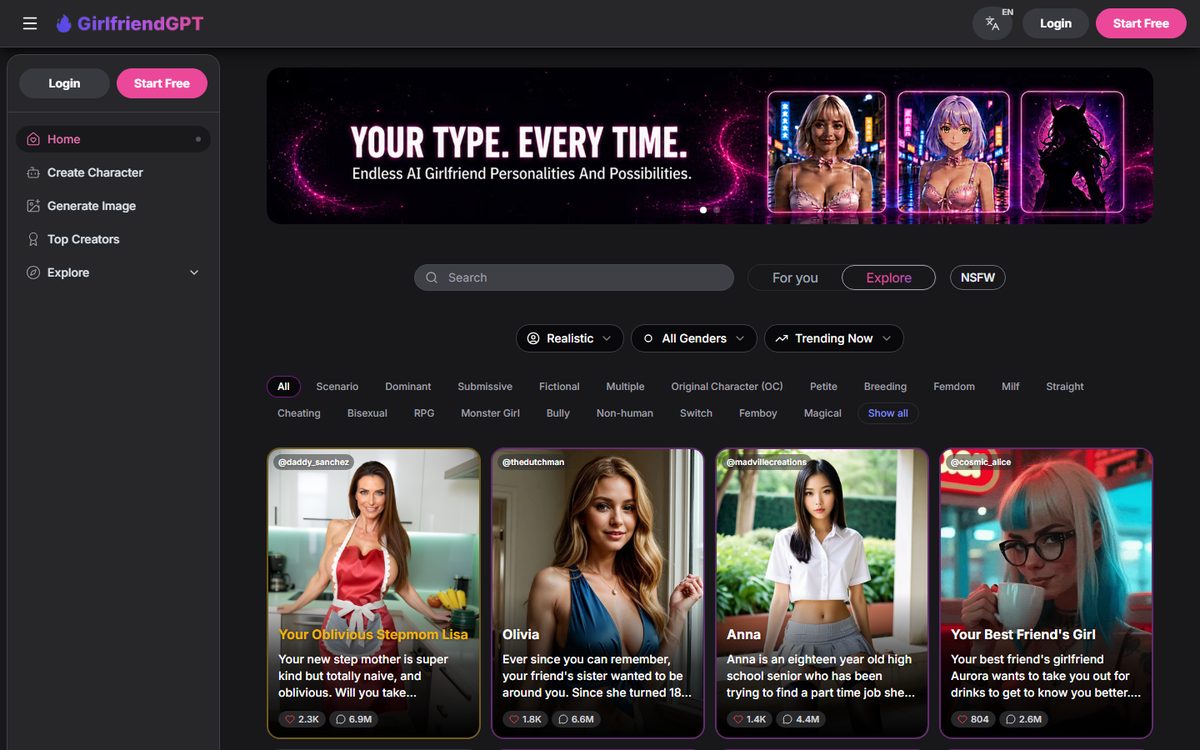Click the Top Creators award icon
Screen dimensions: 1200x750
(x=33, y=239)
